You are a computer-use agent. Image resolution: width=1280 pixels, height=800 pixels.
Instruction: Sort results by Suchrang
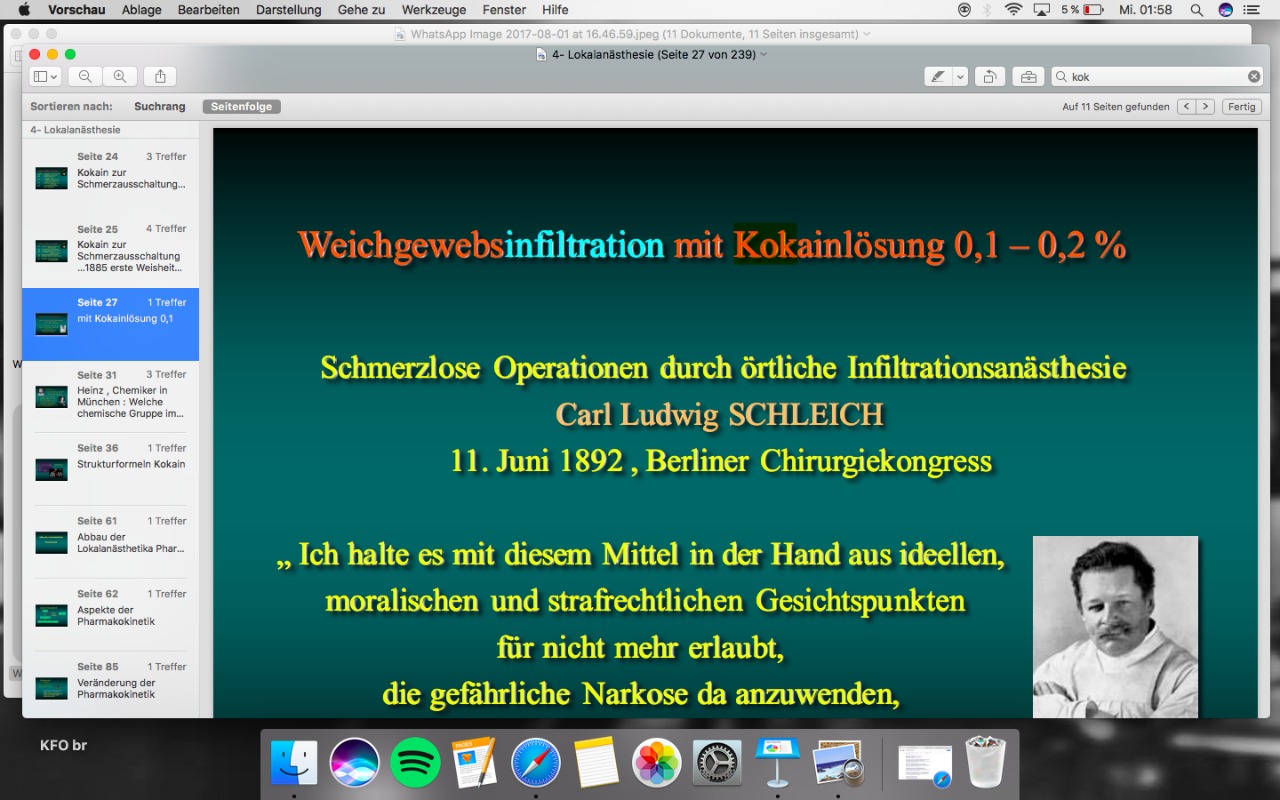[x=160, y=107]
